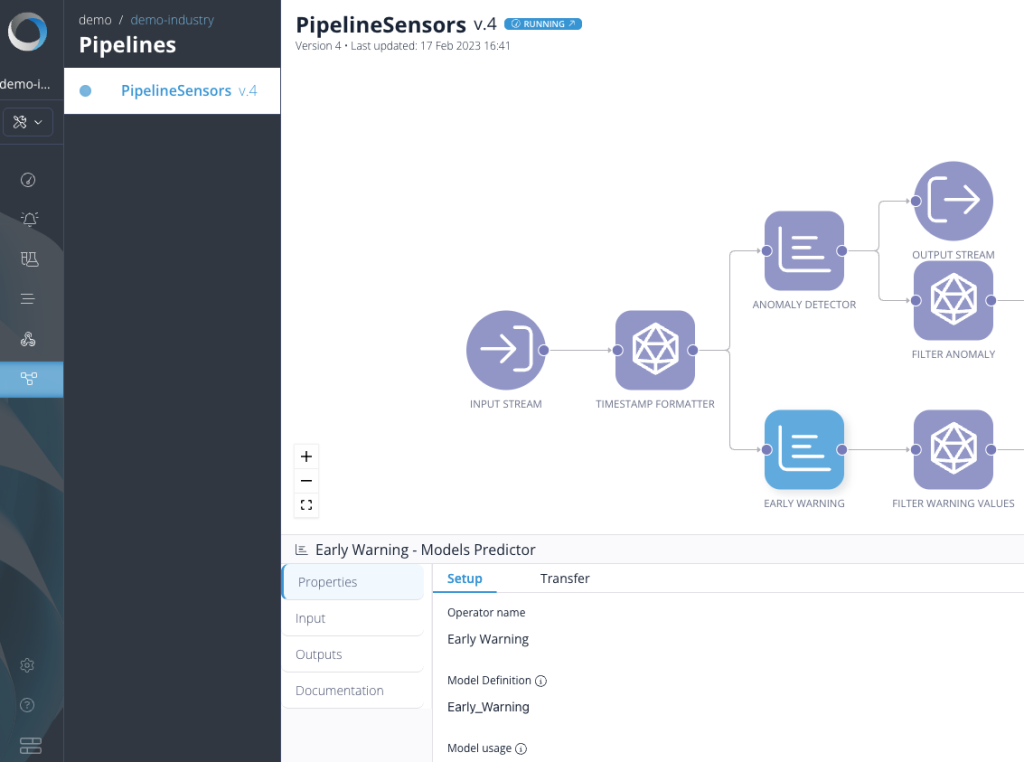Click the Anomaly Detector input port
The width and height of the screenshot is (1024, 762).
tap(767, 251)
